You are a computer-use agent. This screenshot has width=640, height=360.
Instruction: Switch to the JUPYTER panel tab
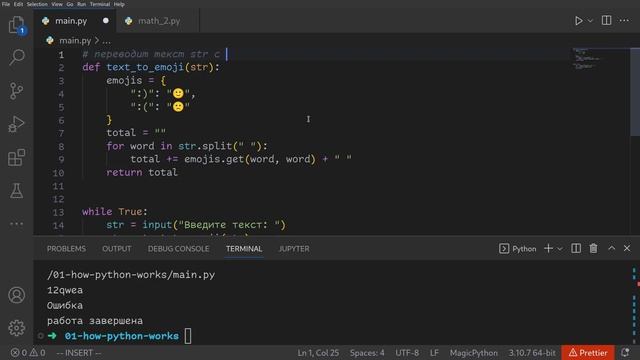click(294, 249)
